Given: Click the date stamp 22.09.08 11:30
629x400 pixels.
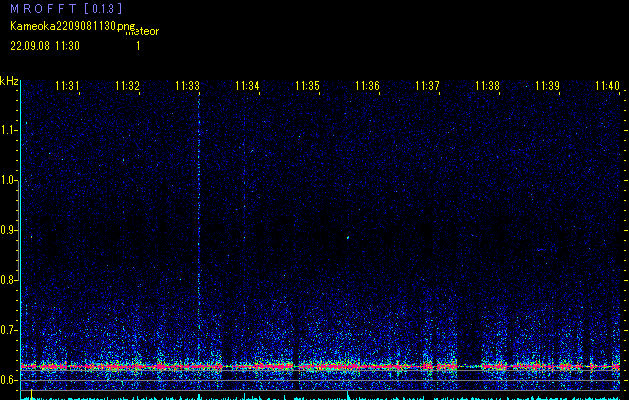Looking at the screenshot, I should (x=45, y=46).
